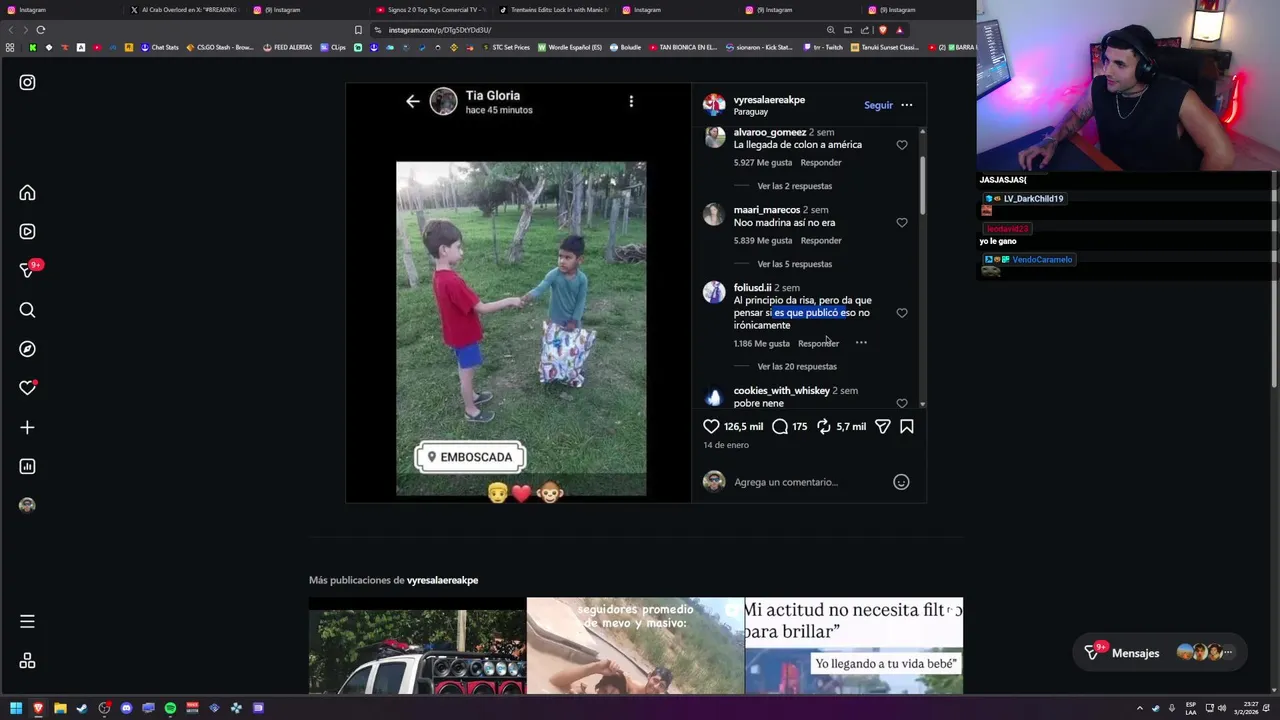
Task: Open Discord from taskbar
Action: (x=126, y=708)
